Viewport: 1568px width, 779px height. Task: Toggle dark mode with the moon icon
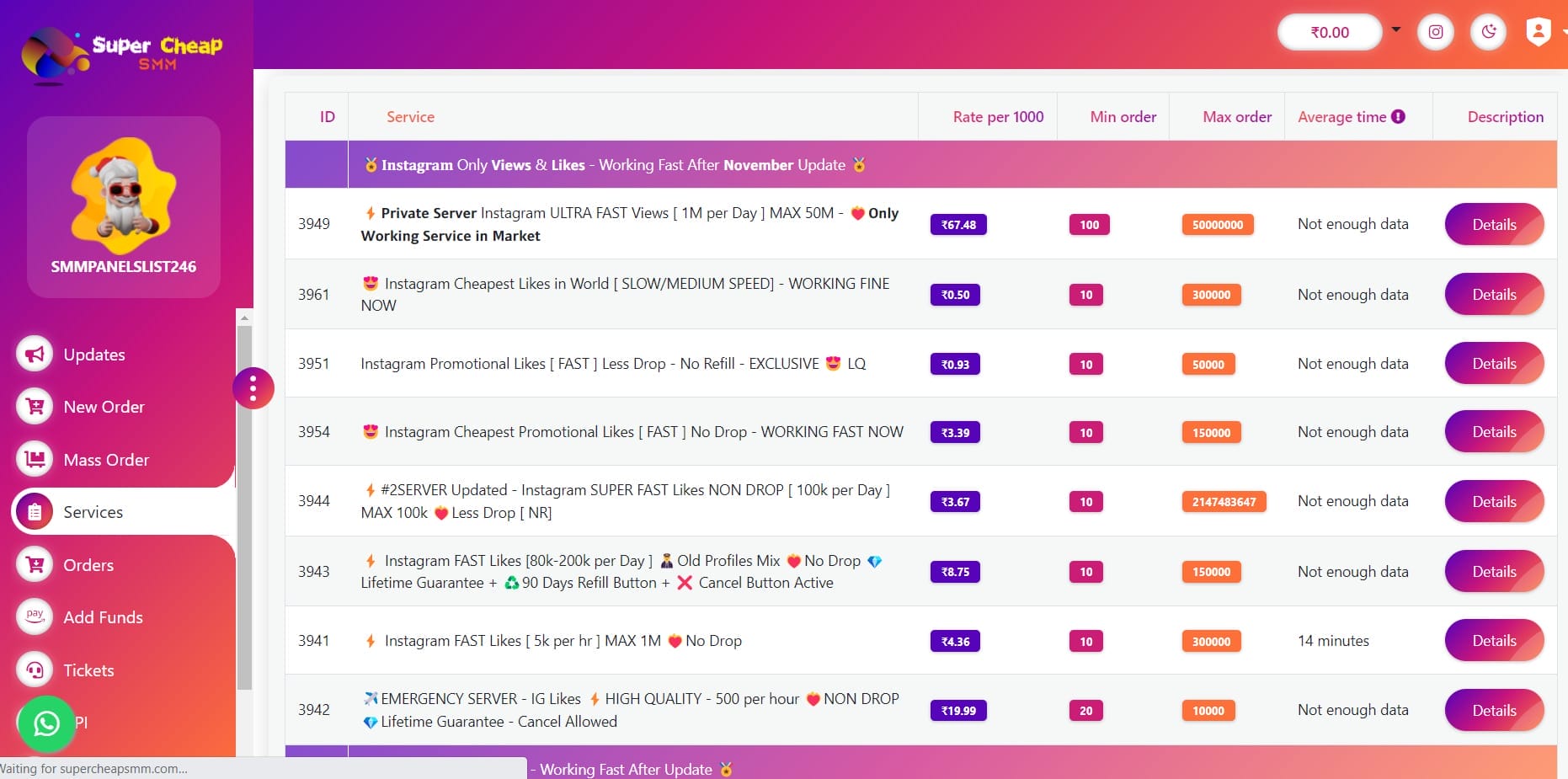1489,32
